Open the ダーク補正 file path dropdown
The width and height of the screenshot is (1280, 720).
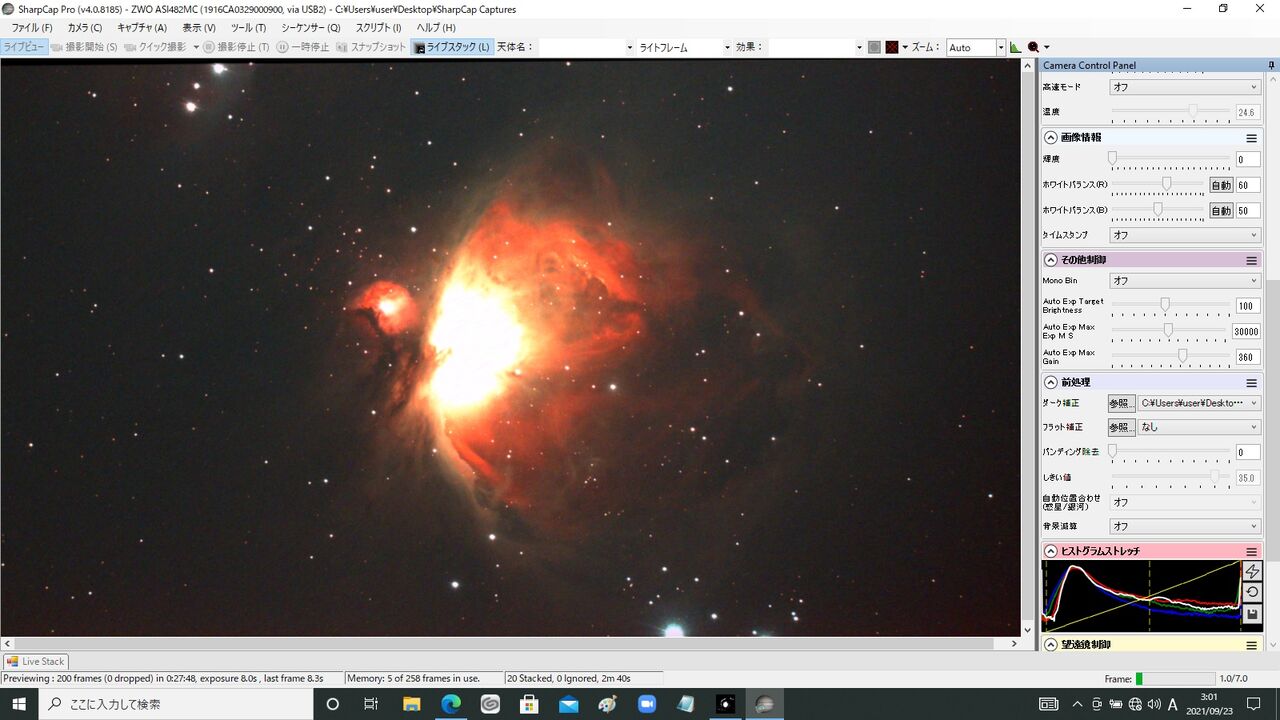(x=1199, y=403)
